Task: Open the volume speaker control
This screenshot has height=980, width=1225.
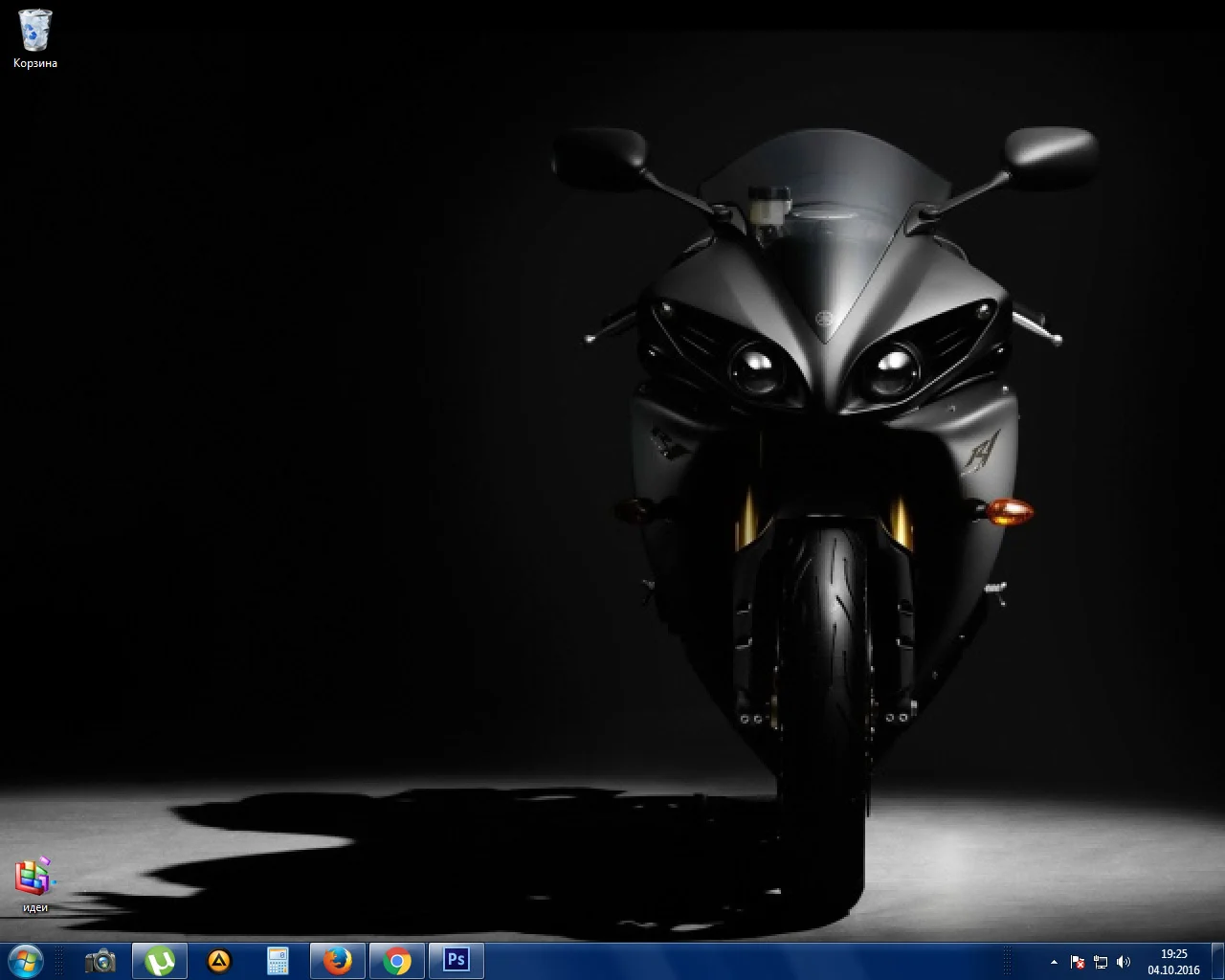Action: [1124, 962]
